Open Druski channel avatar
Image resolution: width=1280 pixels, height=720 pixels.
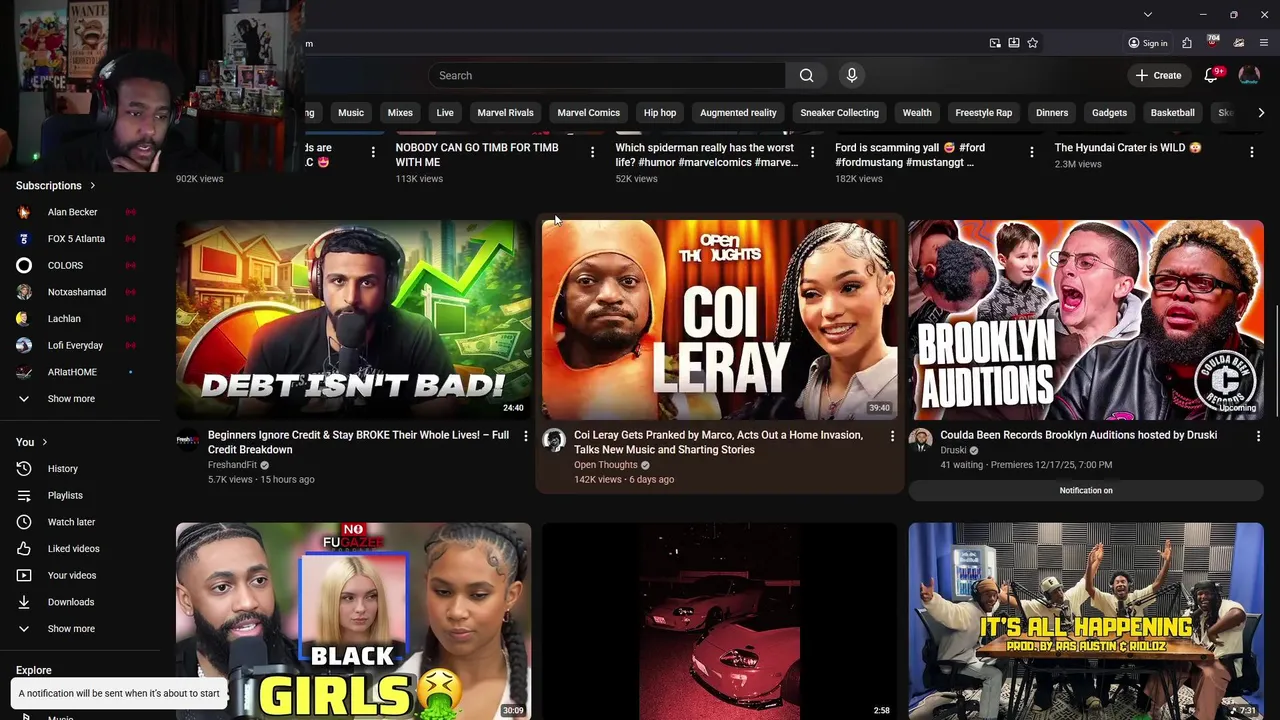tap(921, 441)
